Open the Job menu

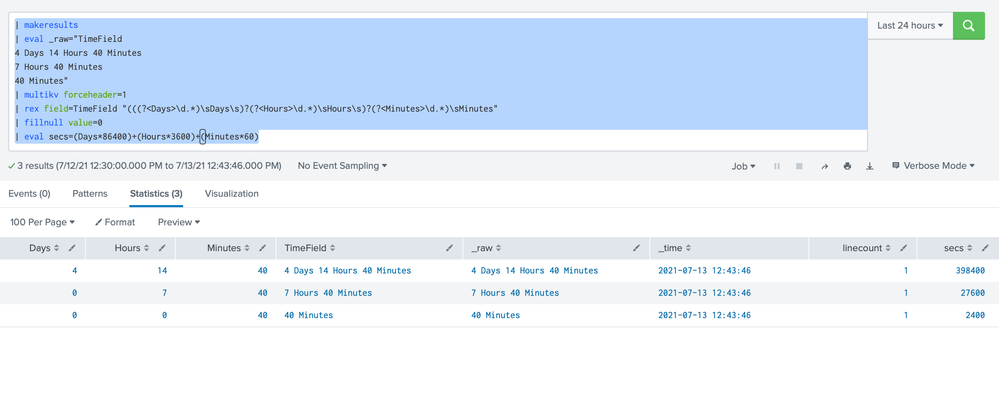743,166
